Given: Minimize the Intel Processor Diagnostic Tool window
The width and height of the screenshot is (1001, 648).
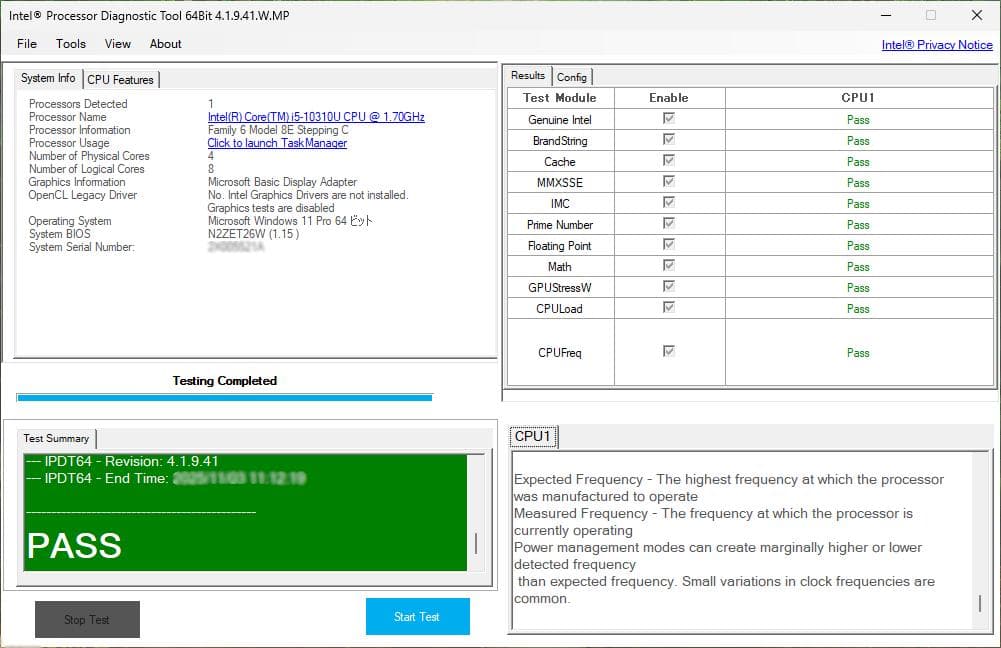Looking at the screenshot, I should pyautogui.click(x=886, y=15).
